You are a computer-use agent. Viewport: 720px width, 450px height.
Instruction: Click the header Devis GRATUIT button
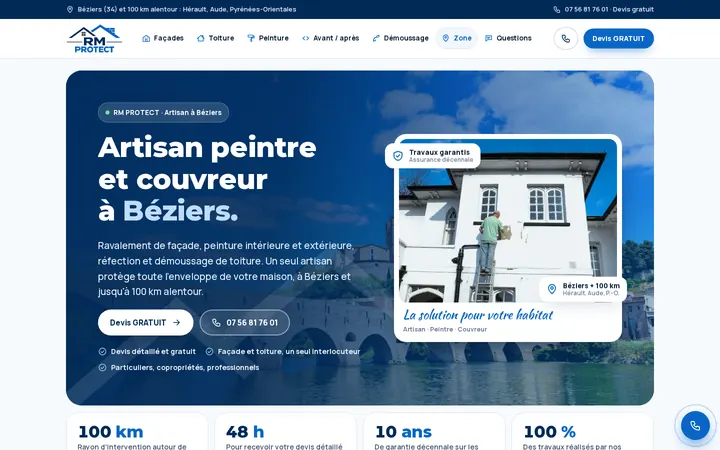click(618, 39)
